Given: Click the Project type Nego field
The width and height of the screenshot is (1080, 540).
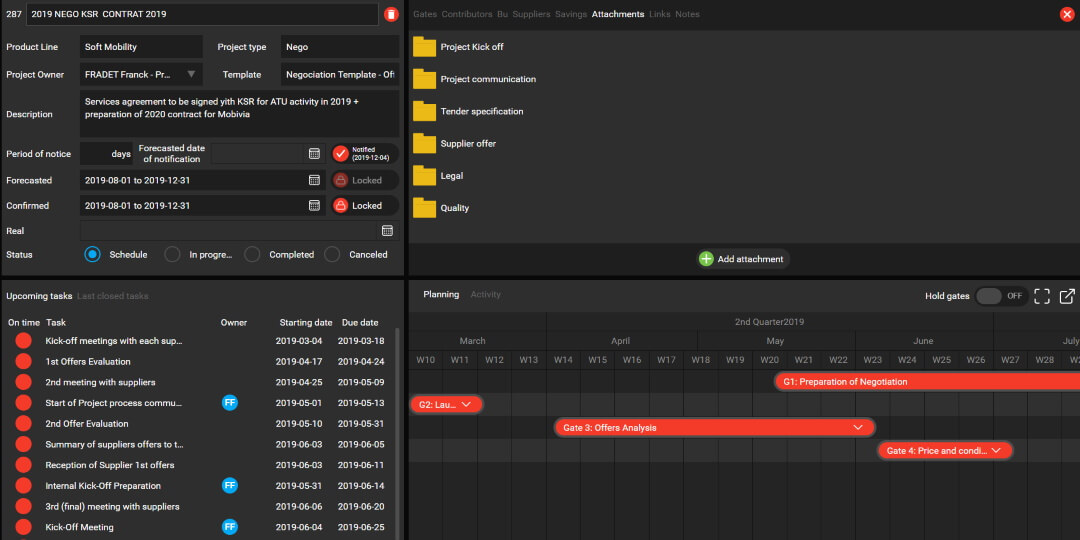Looking at the screenshot, I should (x=340, y=47).
